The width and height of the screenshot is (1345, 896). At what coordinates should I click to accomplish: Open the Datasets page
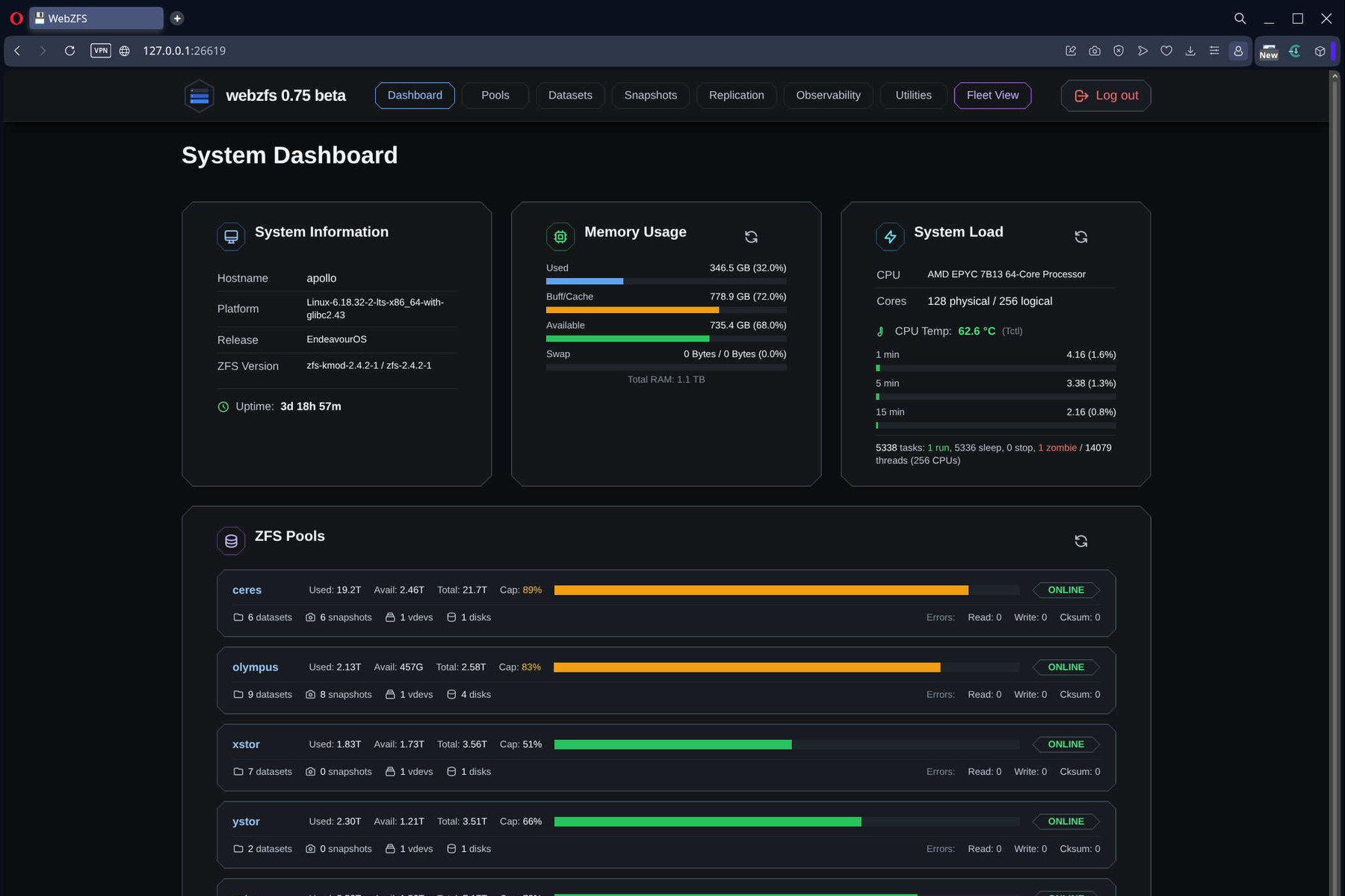pyautogui.click(x=570, y=96)
